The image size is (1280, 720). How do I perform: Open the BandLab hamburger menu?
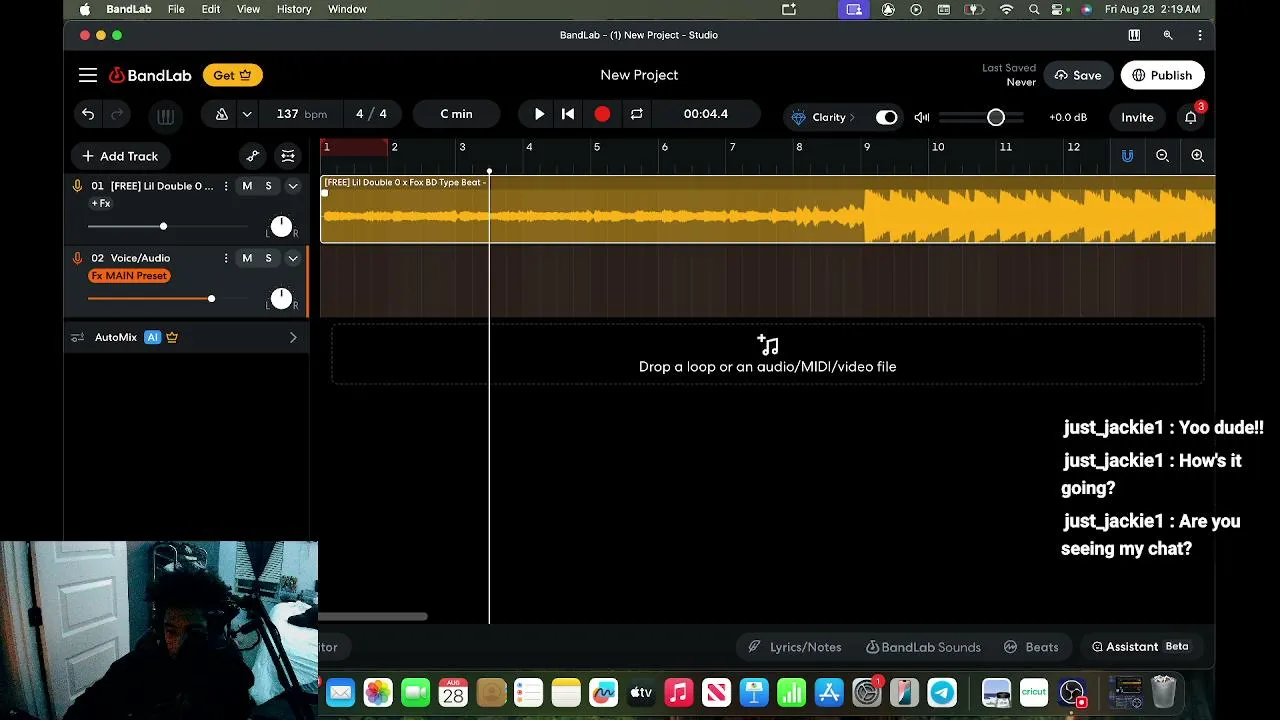[x=88, y=75]
